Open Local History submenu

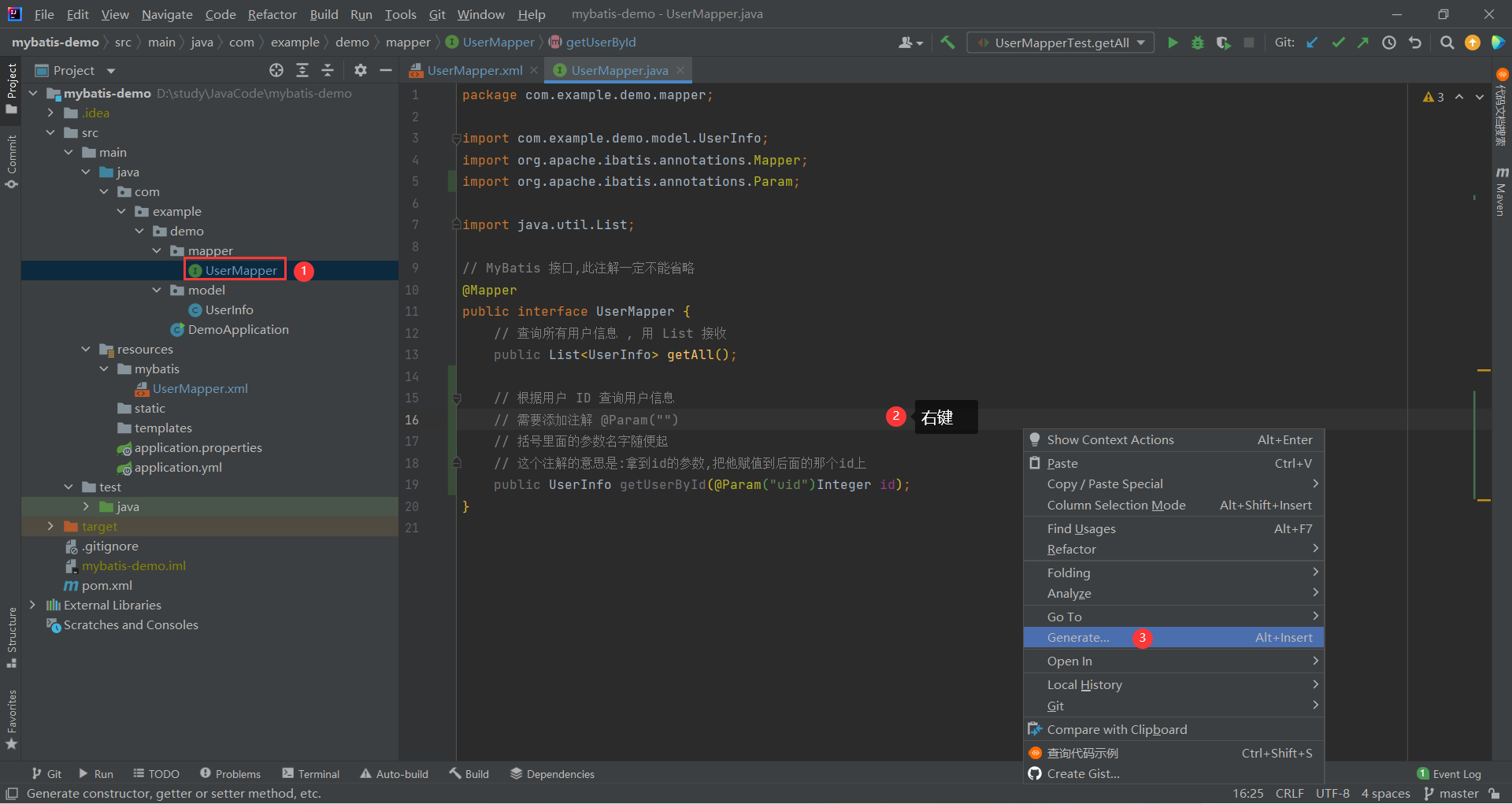click(x=1173, y=685)
